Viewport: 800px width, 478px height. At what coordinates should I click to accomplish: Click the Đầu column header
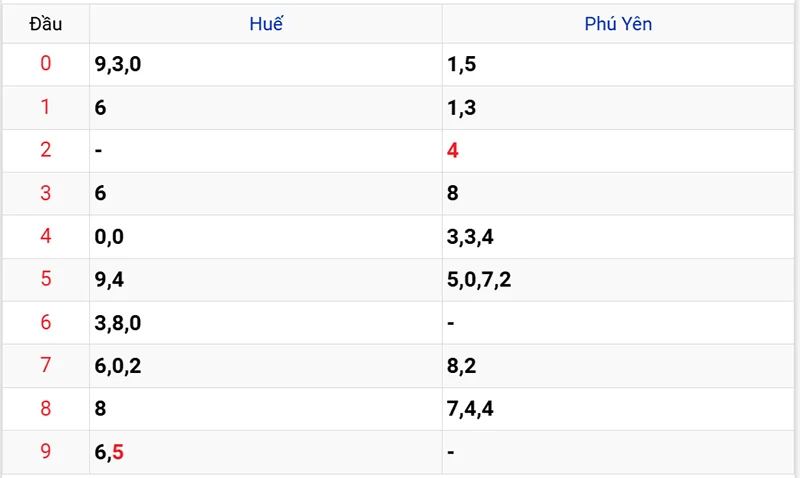coord(45,24)
